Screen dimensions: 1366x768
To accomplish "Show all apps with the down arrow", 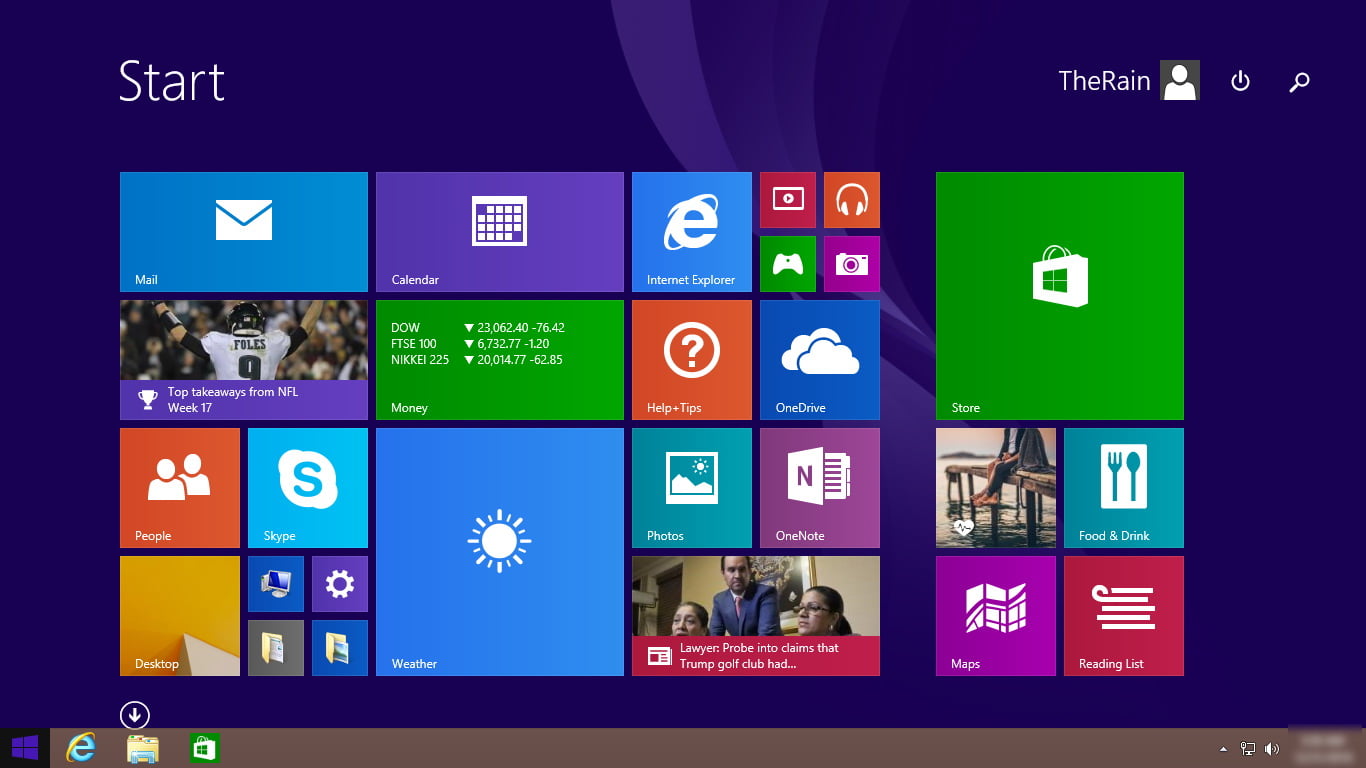I will click(134, 715).
